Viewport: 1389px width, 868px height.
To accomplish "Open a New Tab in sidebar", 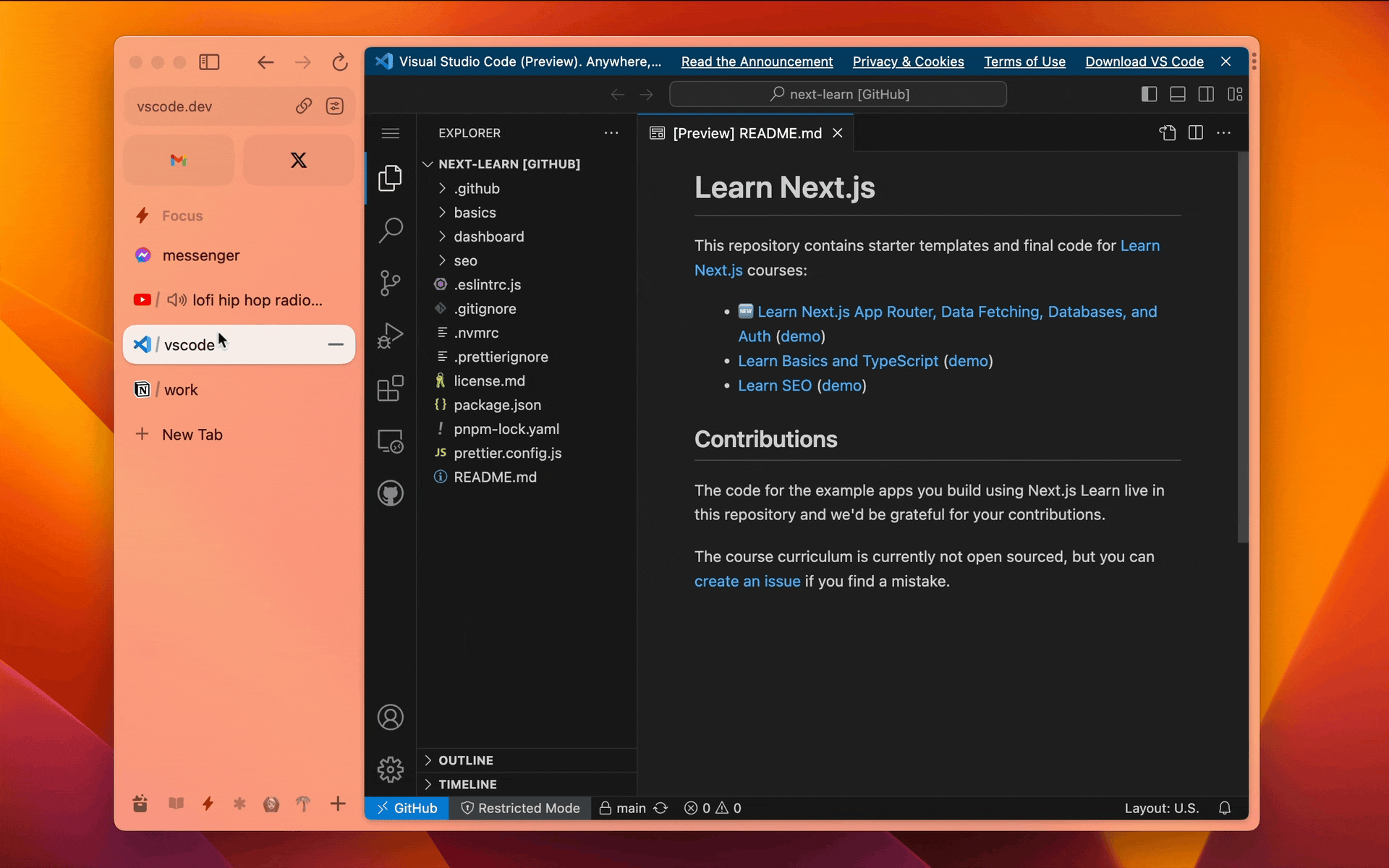I will click(x=239, y=435).
